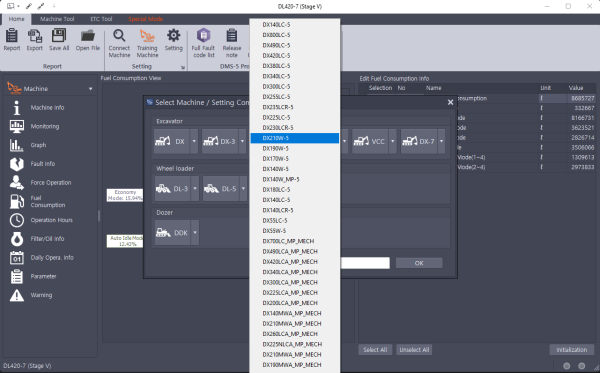
Task: Expand the VCC model dropdown arrow
Action: coord(392,141)
